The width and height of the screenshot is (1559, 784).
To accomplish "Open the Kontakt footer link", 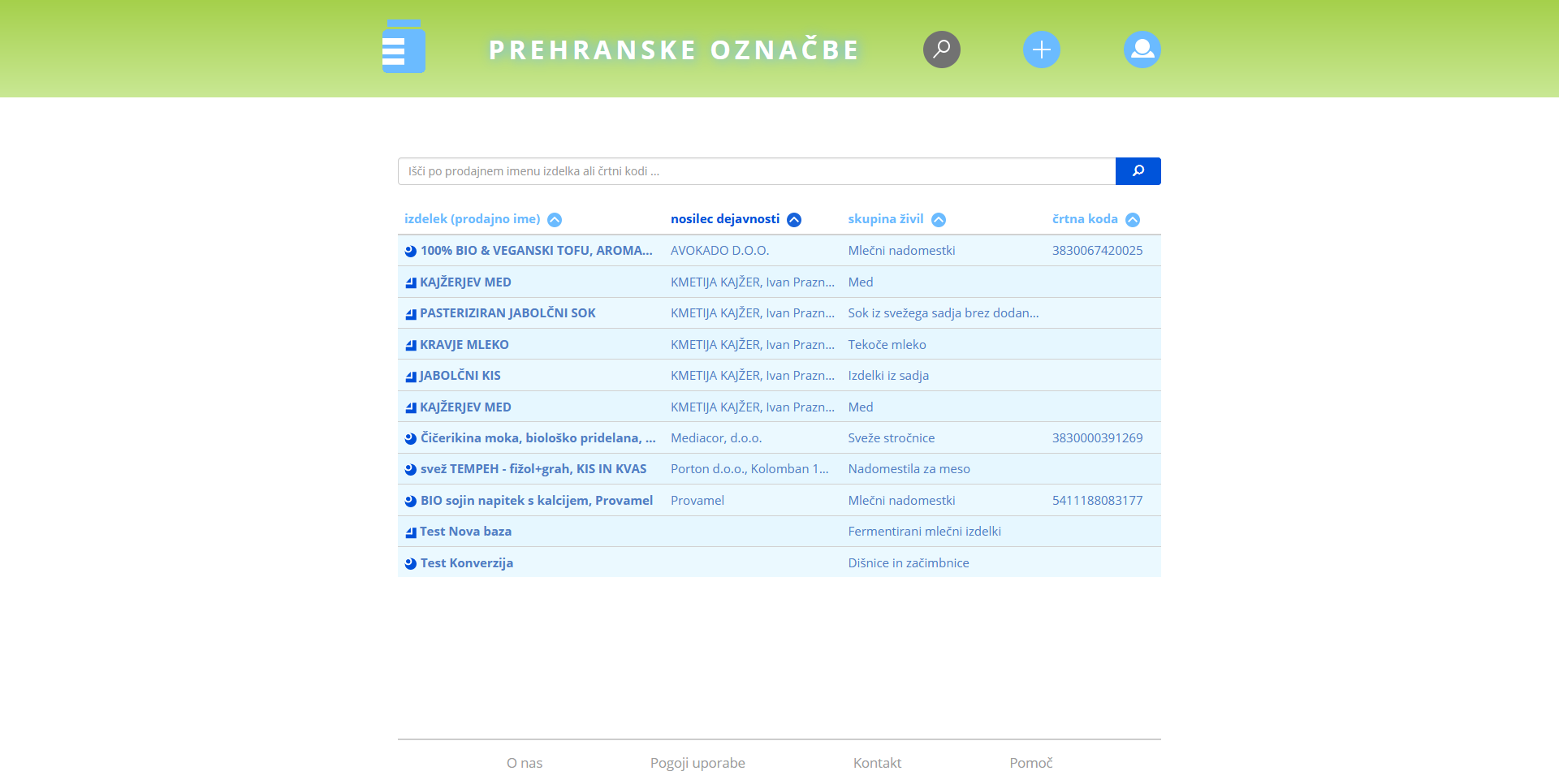I will click(877, 763).
